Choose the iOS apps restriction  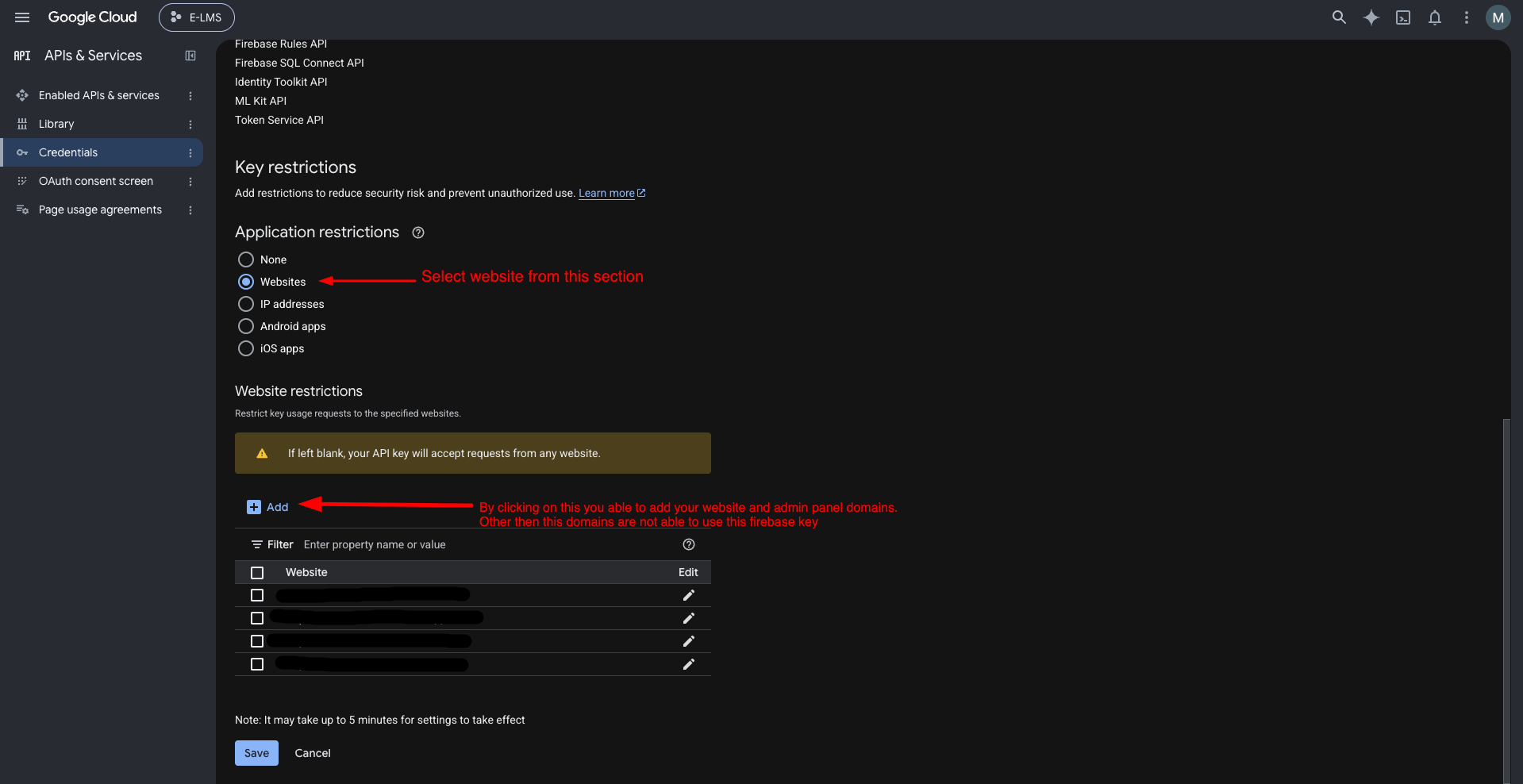pos(246,348)
